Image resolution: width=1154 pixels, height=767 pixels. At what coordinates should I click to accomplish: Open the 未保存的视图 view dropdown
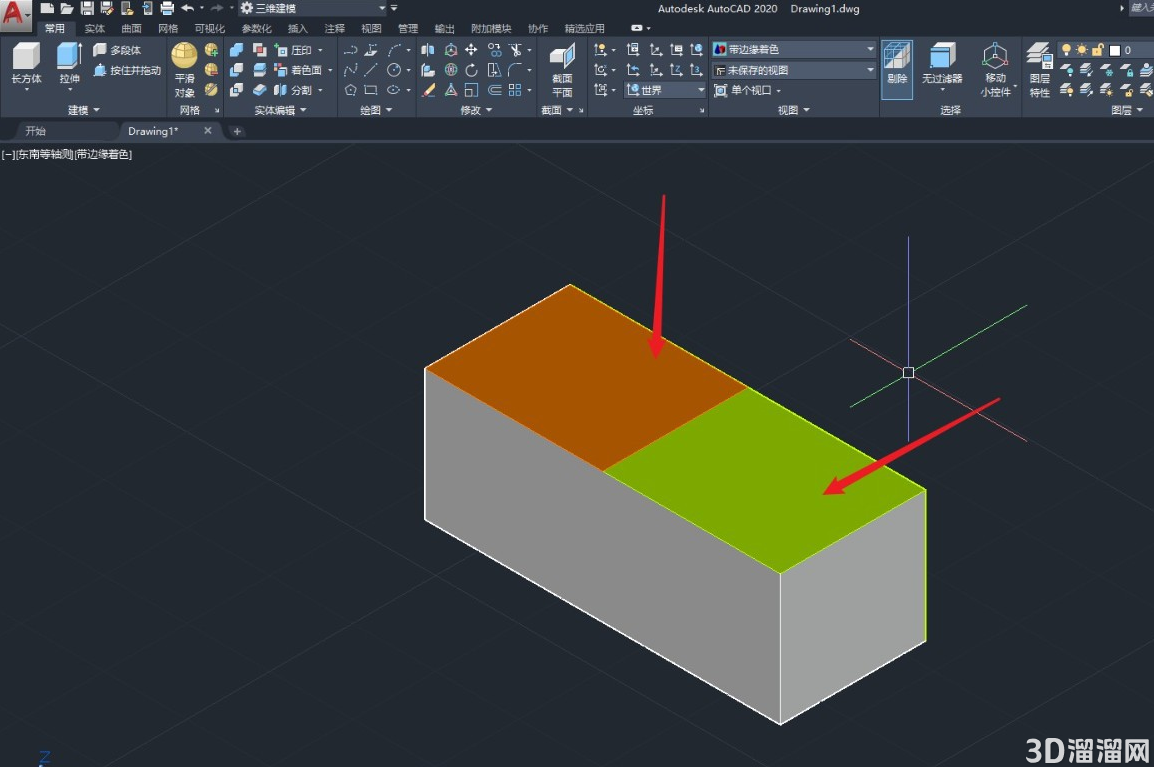(793, 70)
